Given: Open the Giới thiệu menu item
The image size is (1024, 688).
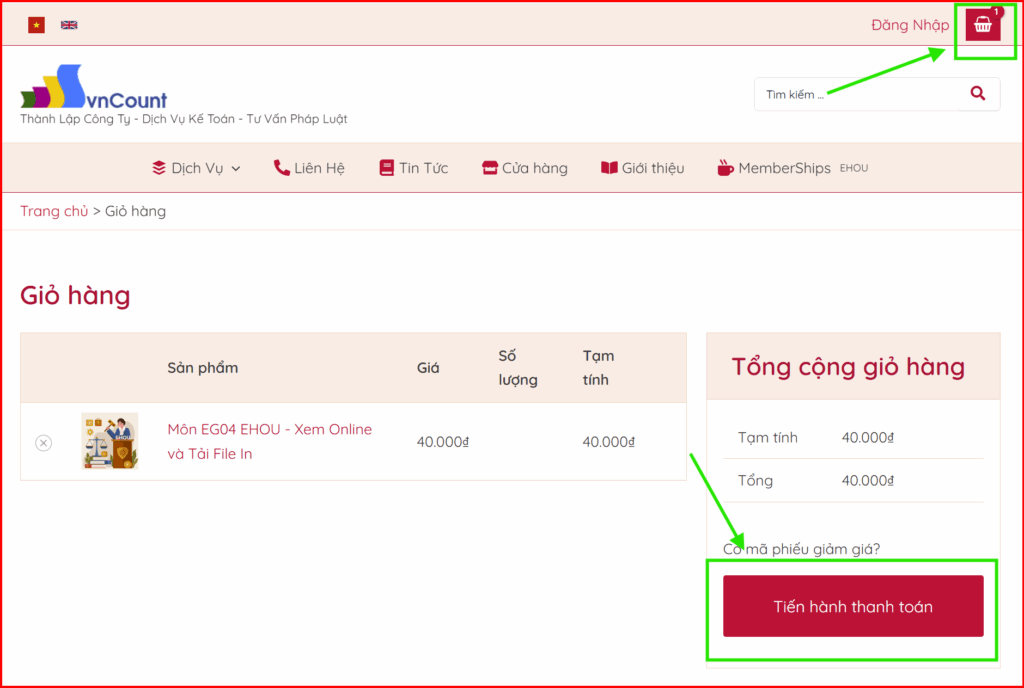Looking at the screenshot, I should point(643,168).
